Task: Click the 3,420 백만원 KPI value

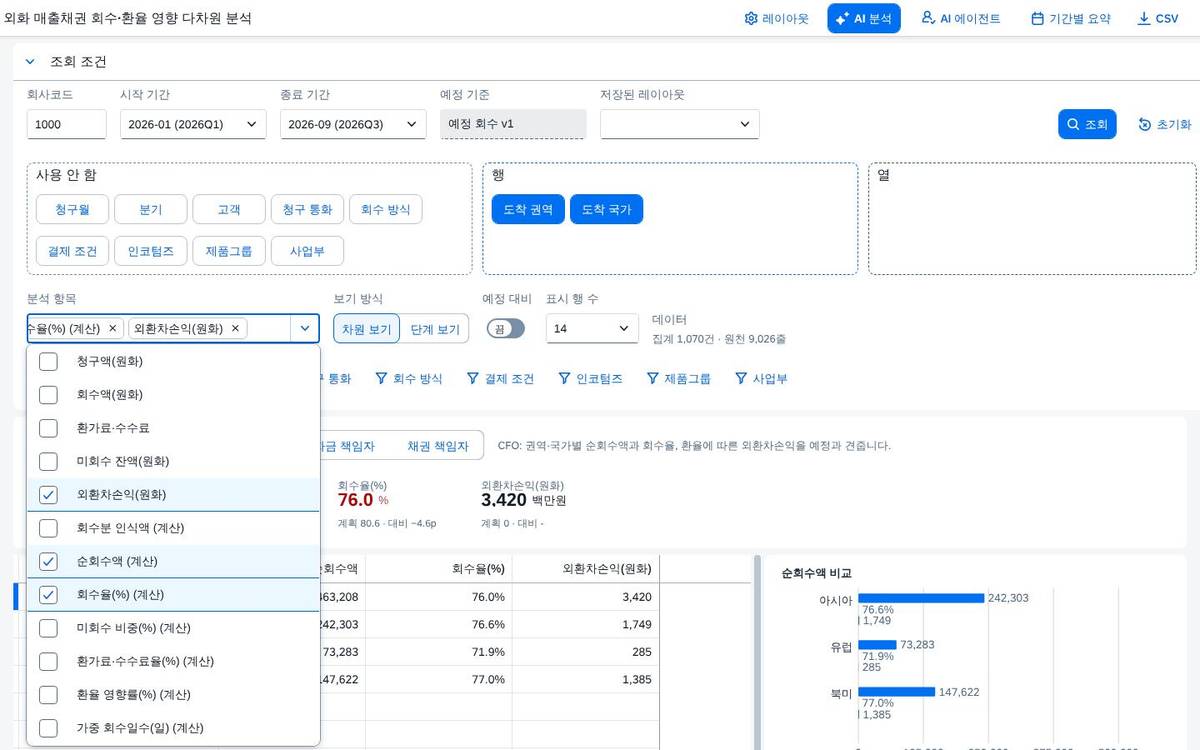Action: coord(524,500)
